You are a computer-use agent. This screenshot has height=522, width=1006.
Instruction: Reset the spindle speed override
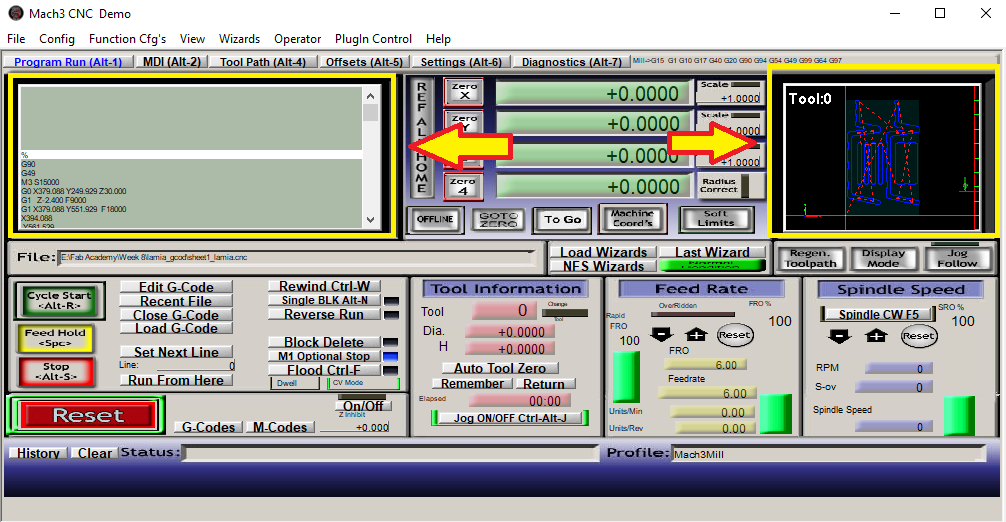[x=919, y=335]
